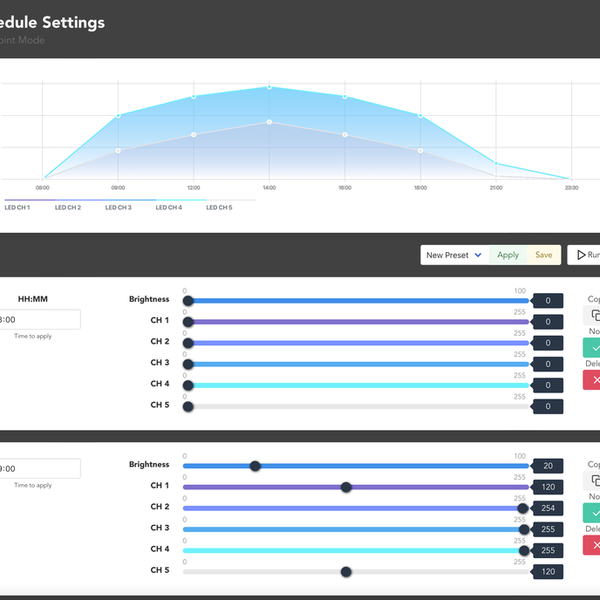The image size is (600, 600).
Task: Click the cyan chart point at 12:00
Action: pyautogui.click(x=194, y=97)
